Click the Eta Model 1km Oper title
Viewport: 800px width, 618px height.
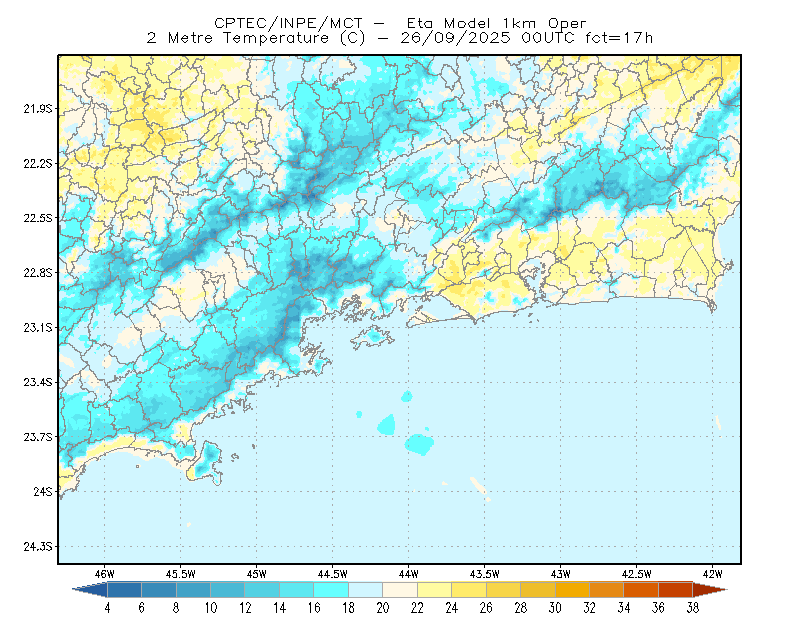pyautogui.click(x=496, y=23)
